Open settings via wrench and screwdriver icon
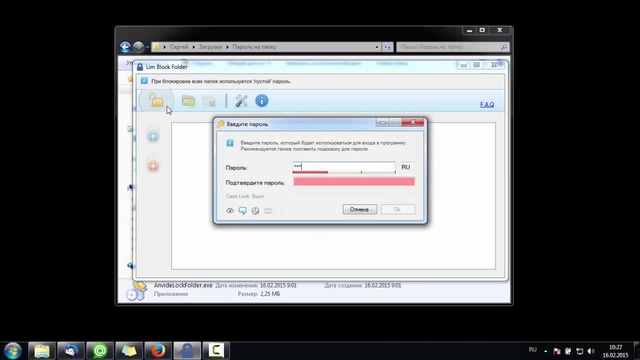This screenshot has height=360, width=640. pos(241,101)
